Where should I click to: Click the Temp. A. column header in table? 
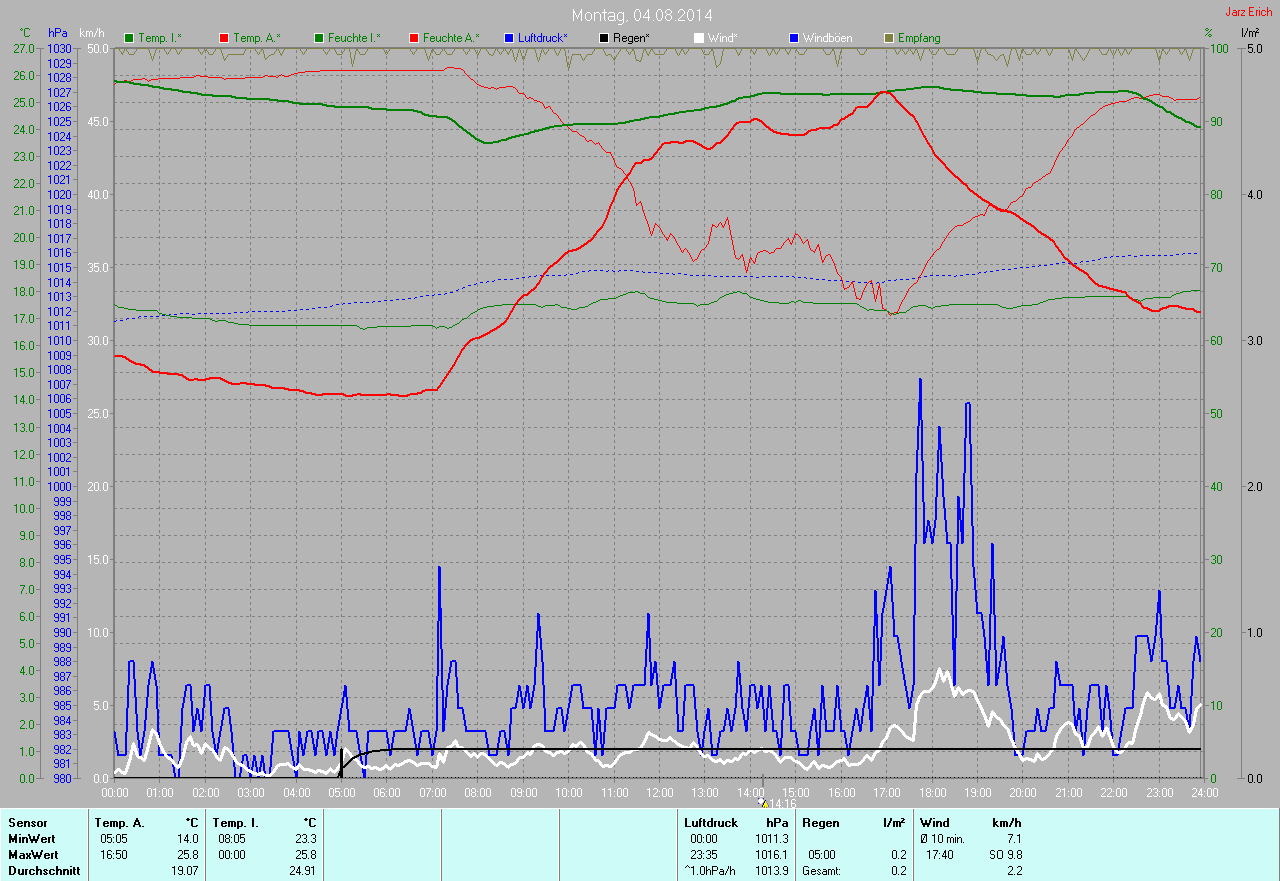(x=119, y=823)
